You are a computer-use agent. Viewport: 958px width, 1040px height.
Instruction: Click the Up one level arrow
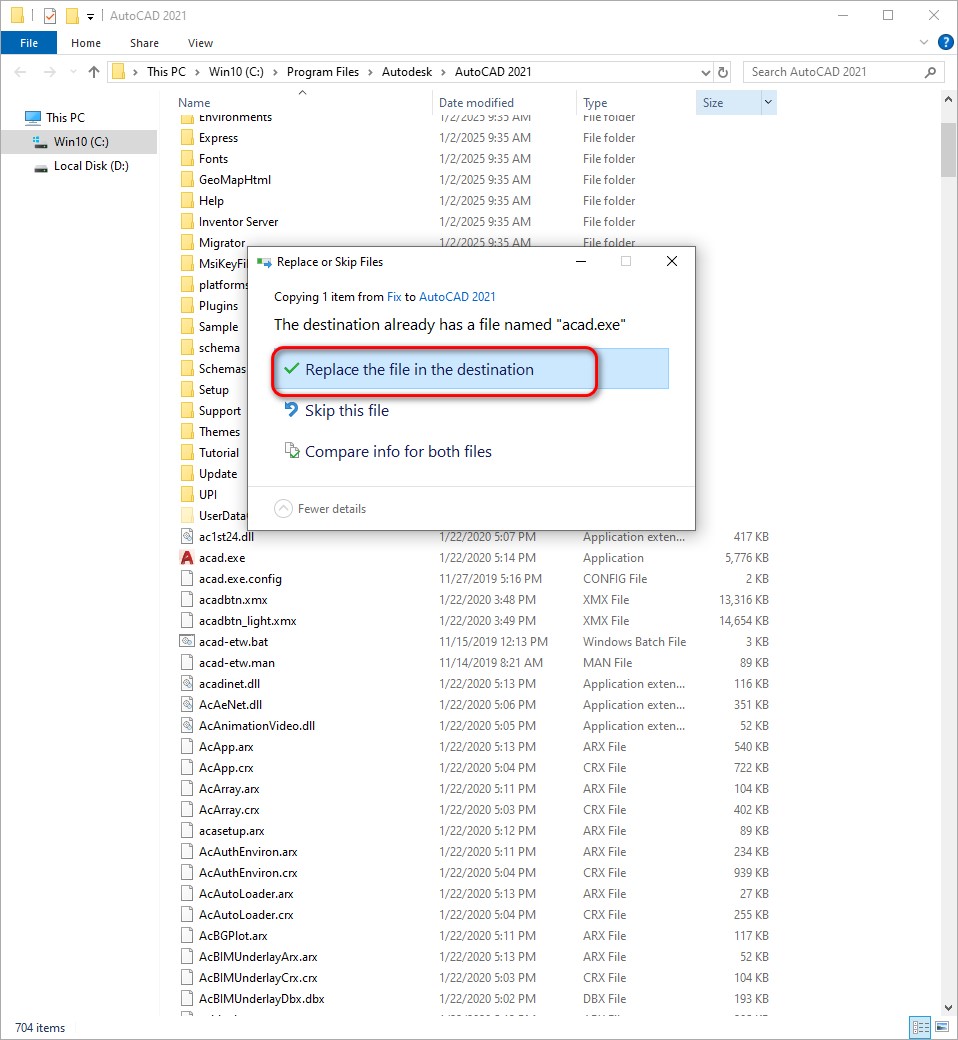coord(94,72)
